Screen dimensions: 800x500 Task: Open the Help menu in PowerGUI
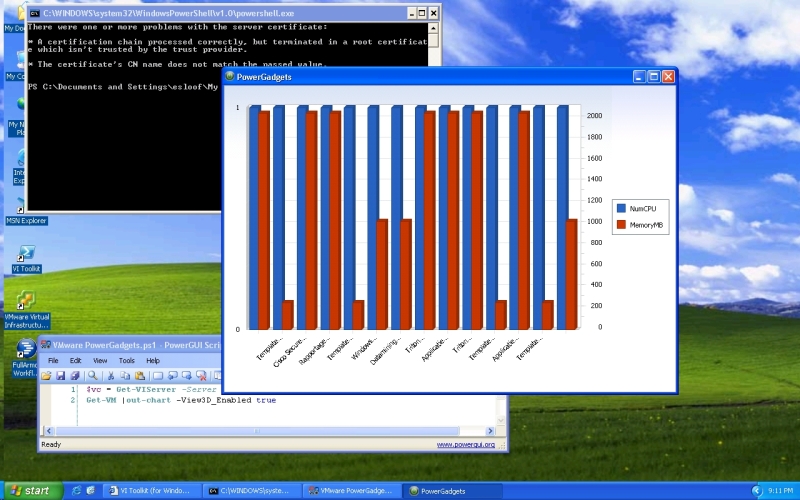click(153, 360)
